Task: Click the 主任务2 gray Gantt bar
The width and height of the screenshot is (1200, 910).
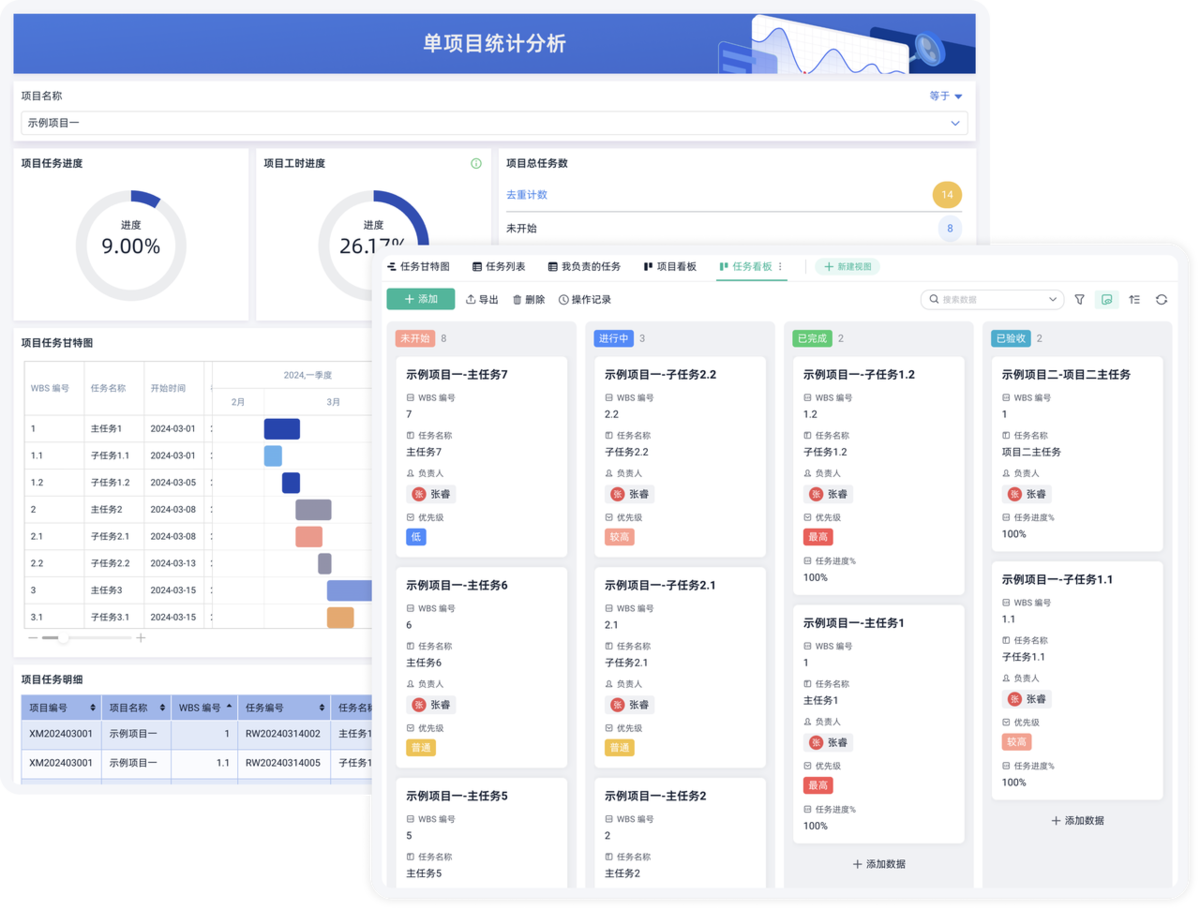Action: coord(313,510)
